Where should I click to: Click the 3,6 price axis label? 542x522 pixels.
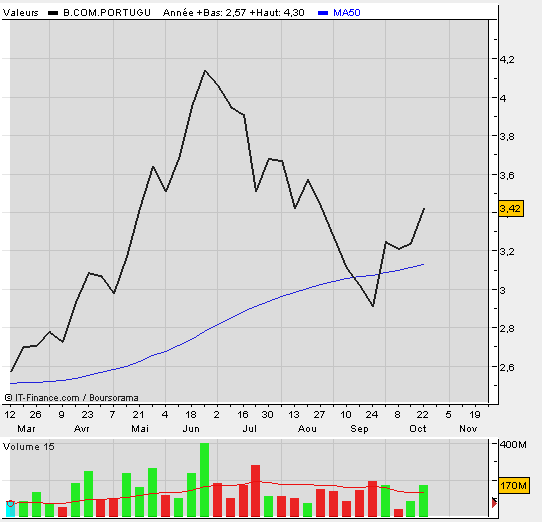pyautogui.click(x=507, y=175)
